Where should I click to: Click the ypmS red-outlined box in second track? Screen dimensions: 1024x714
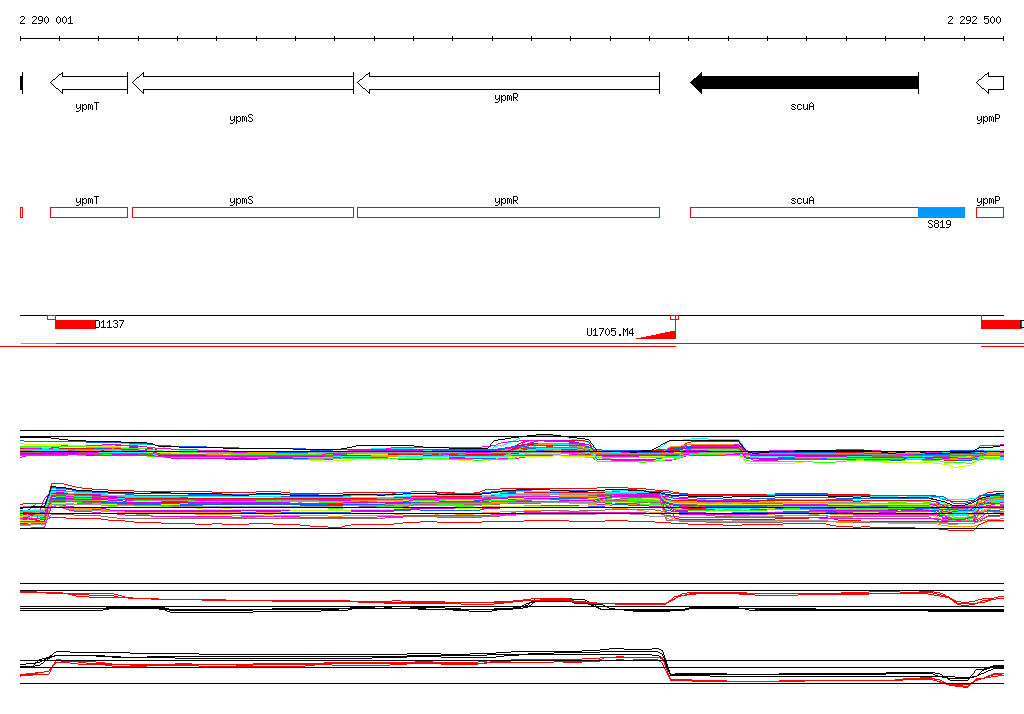tap(243, 212)
